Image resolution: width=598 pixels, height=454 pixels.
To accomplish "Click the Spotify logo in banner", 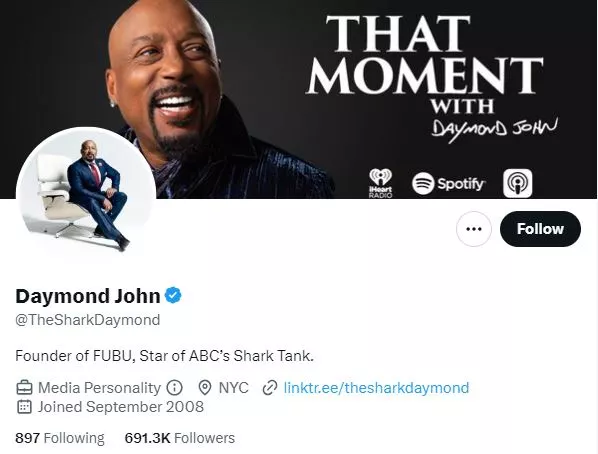I will pos(448,184).
